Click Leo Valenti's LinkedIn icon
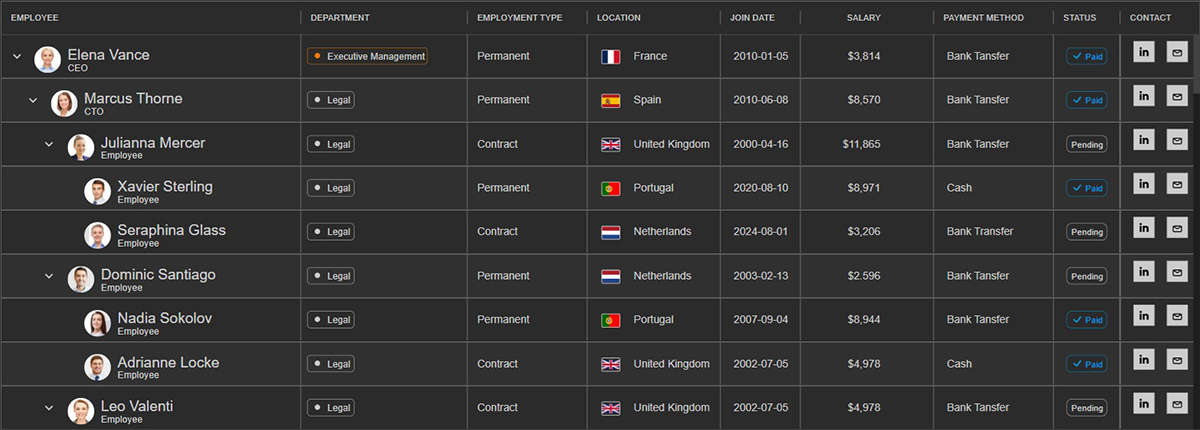This screenshot has height=430, width=1200. 1144,403
